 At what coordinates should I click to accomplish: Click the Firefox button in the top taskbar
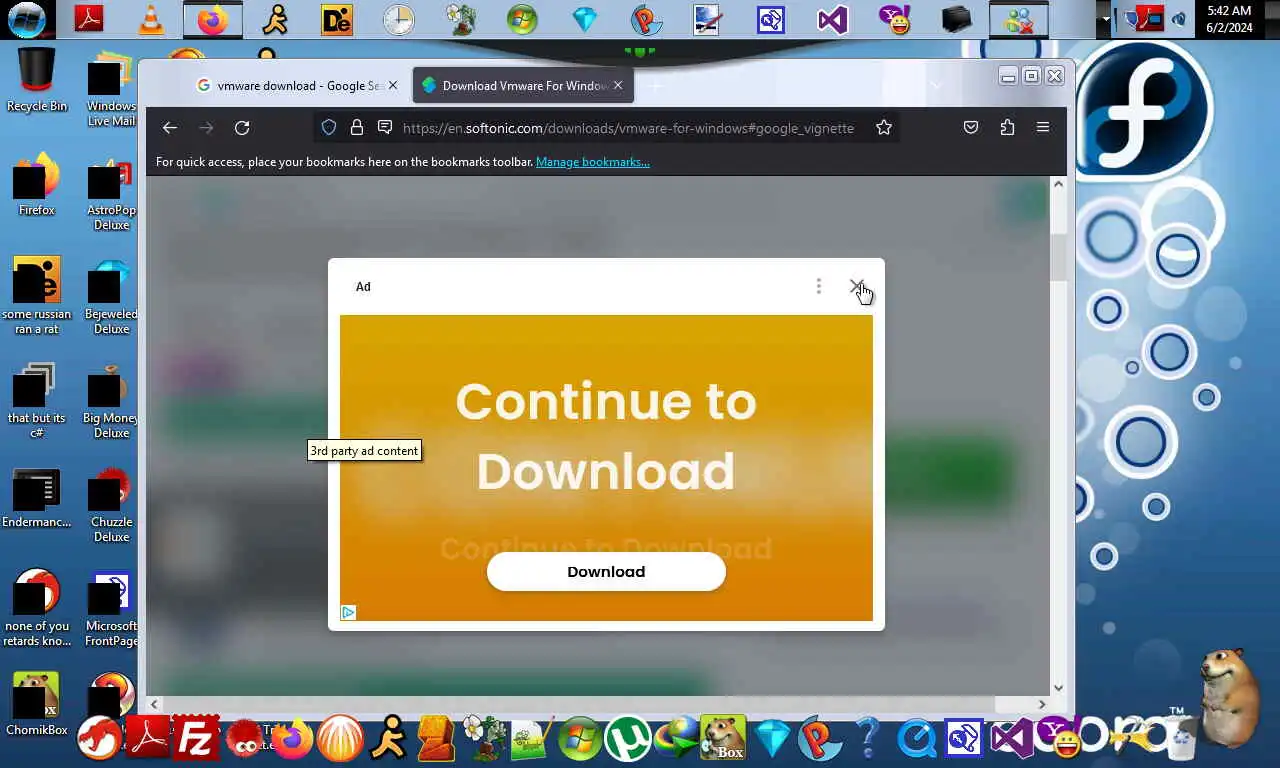point(212,19)
